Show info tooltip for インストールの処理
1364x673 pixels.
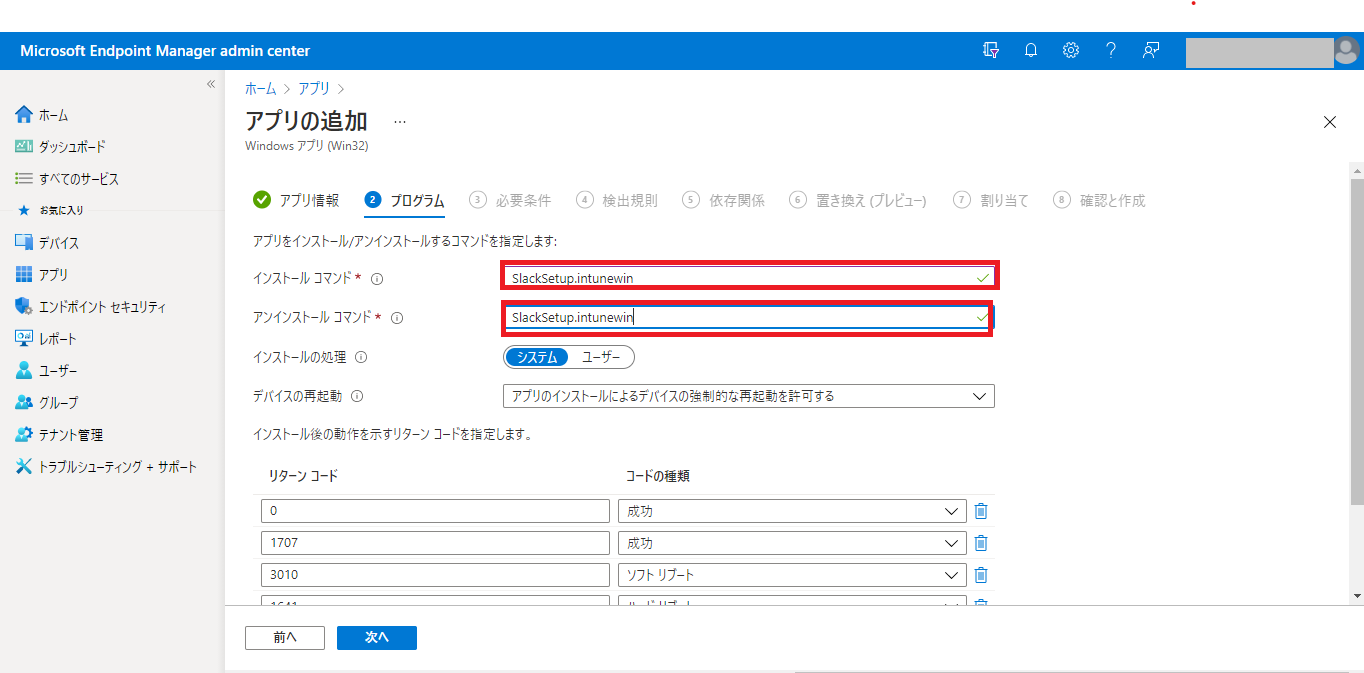(x=361, y=357)
